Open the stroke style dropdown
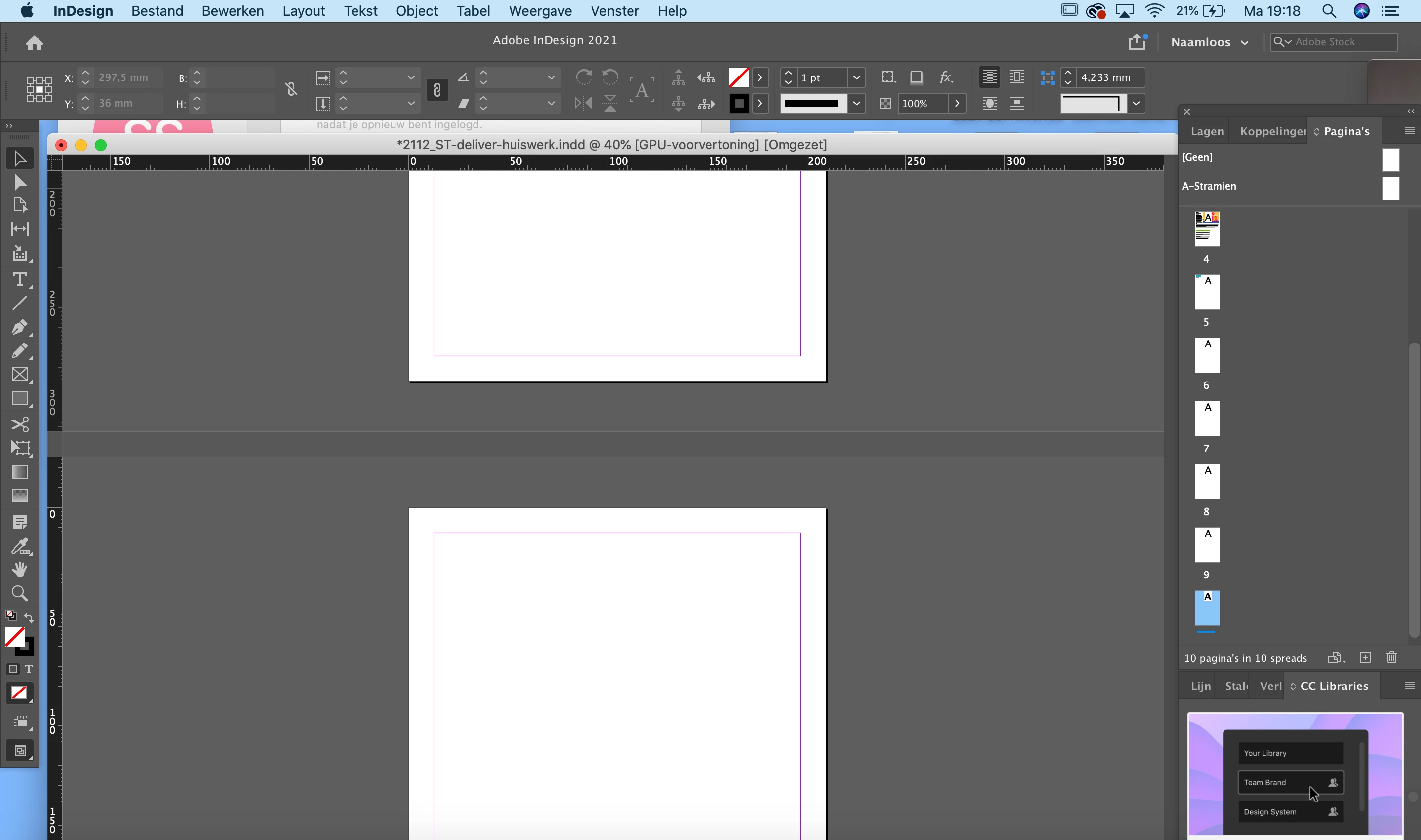 (857, 103)
